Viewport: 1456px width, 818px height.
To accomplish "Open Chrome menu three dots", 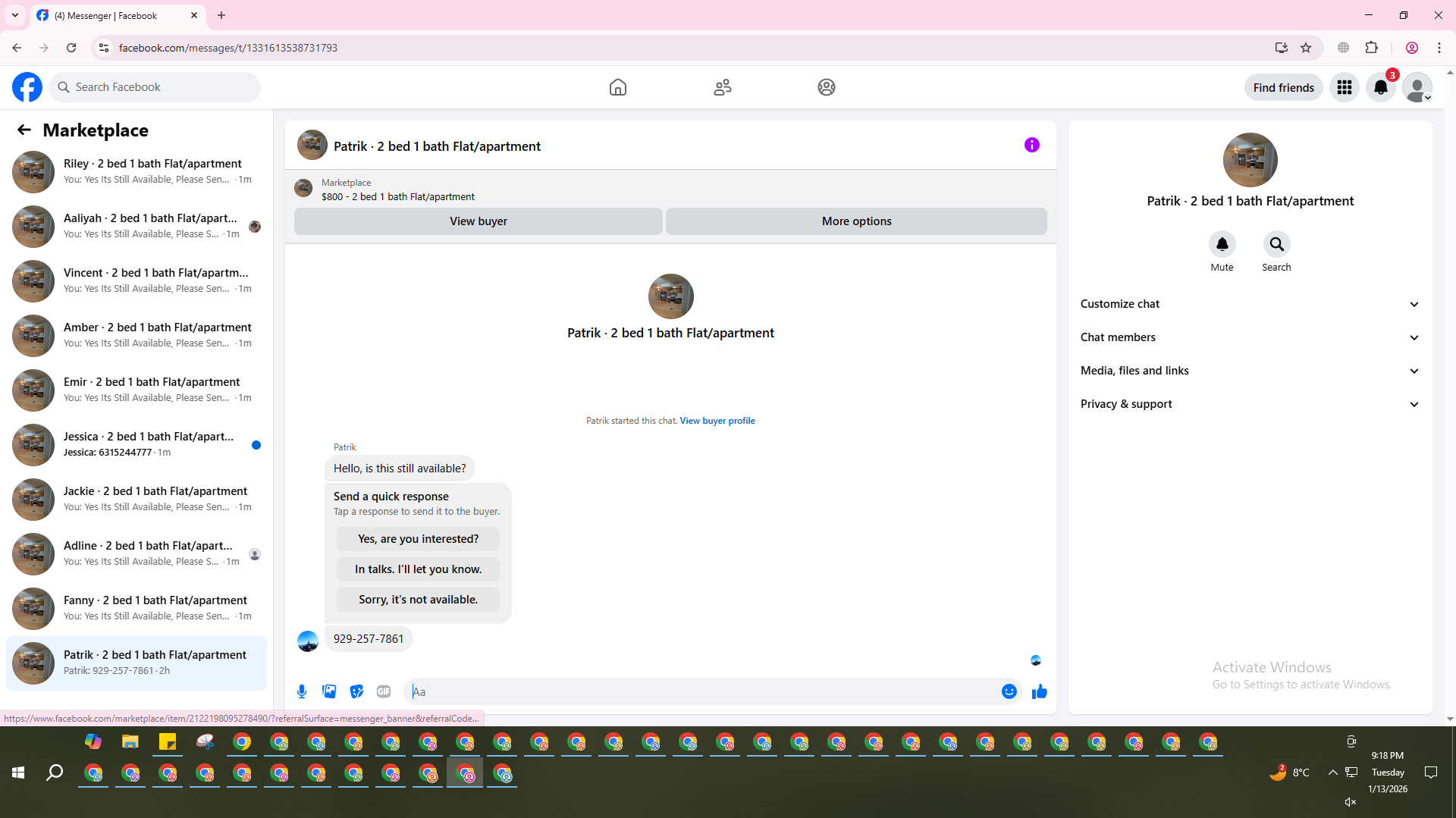I will tap(1439, 48).
